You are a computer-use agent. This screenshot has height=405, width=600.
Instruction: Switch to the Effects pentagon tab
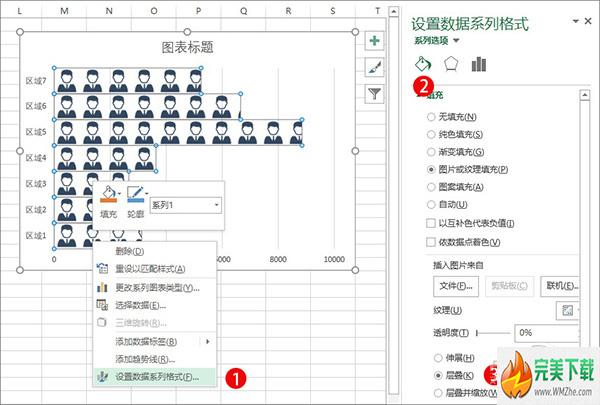coord(450,64)
